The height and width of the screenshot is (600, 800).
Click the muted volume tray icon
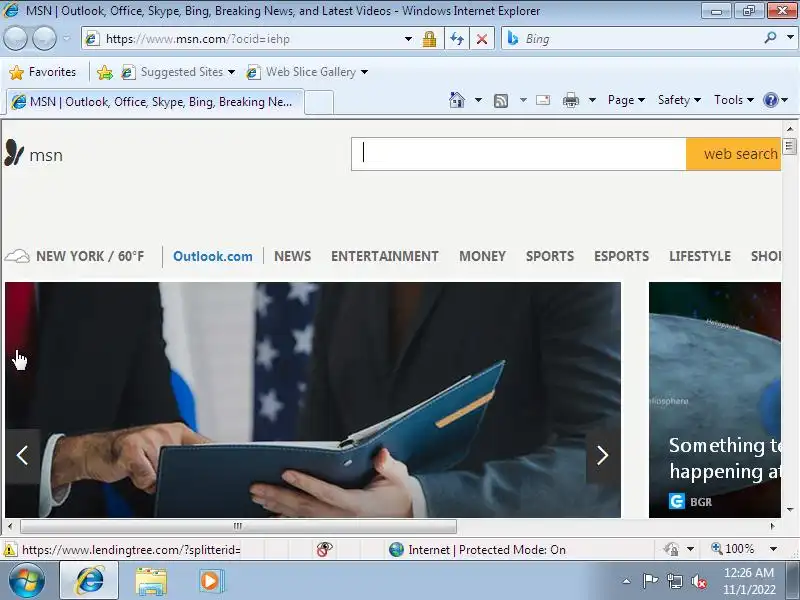(x=699, y=581)
